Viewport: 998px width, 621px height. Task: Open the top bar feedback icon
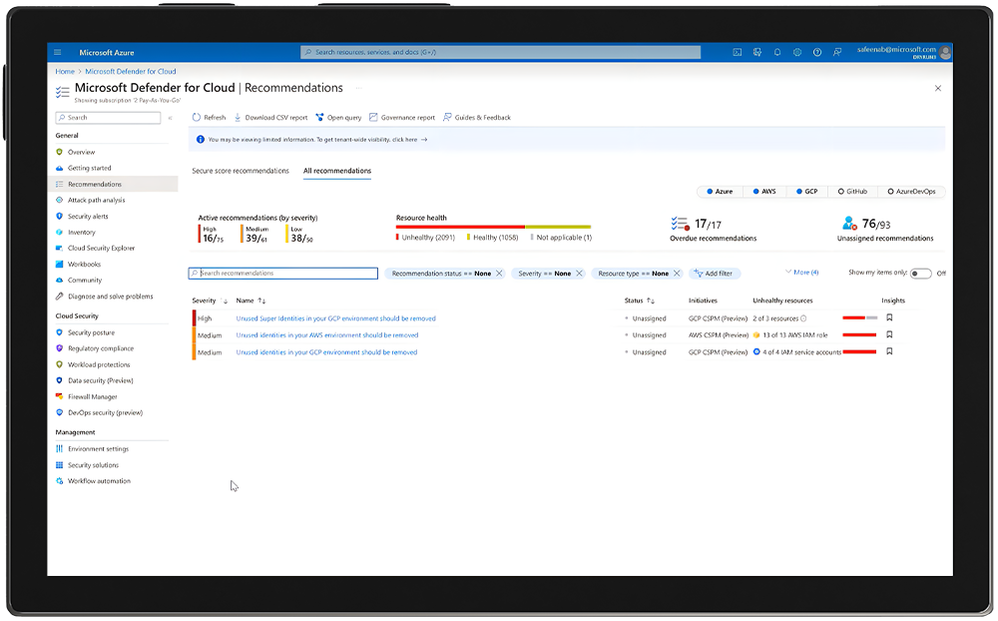[837, 52]
